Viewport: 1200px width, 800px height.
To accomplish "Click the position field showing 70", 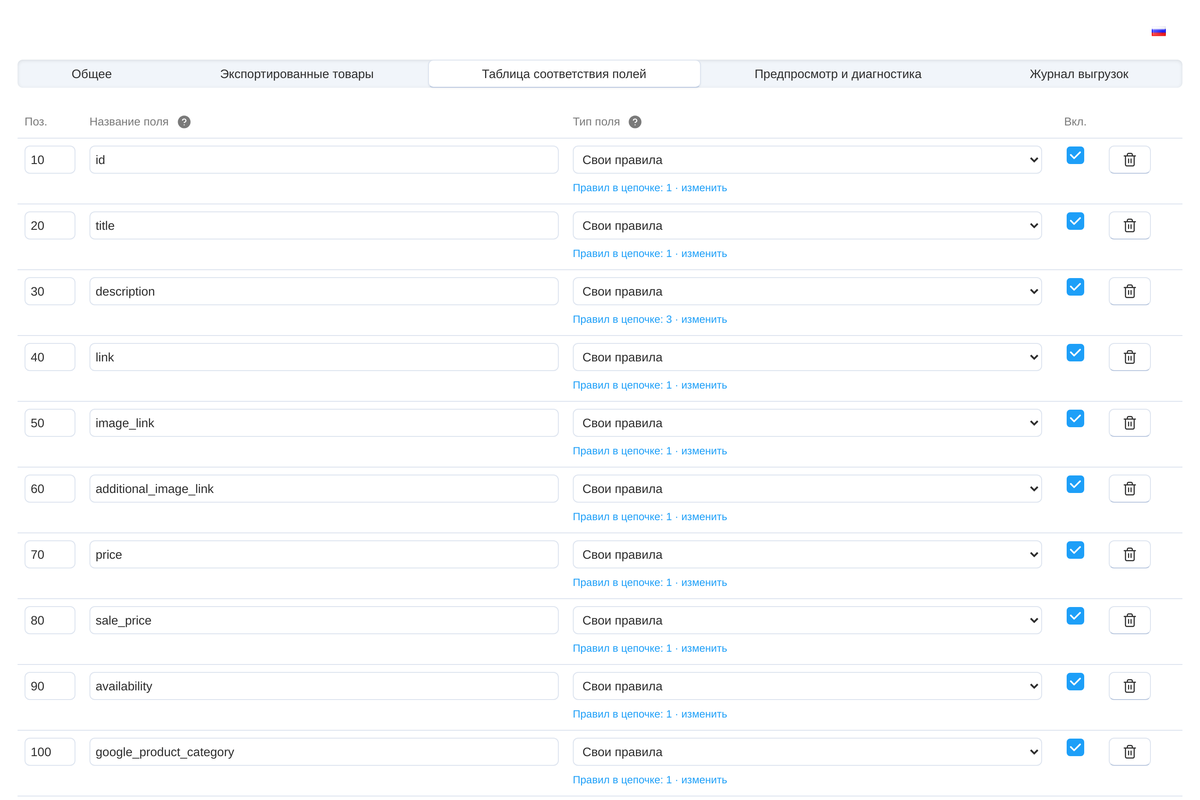I will pyautogui.click(x=50, y=555).
